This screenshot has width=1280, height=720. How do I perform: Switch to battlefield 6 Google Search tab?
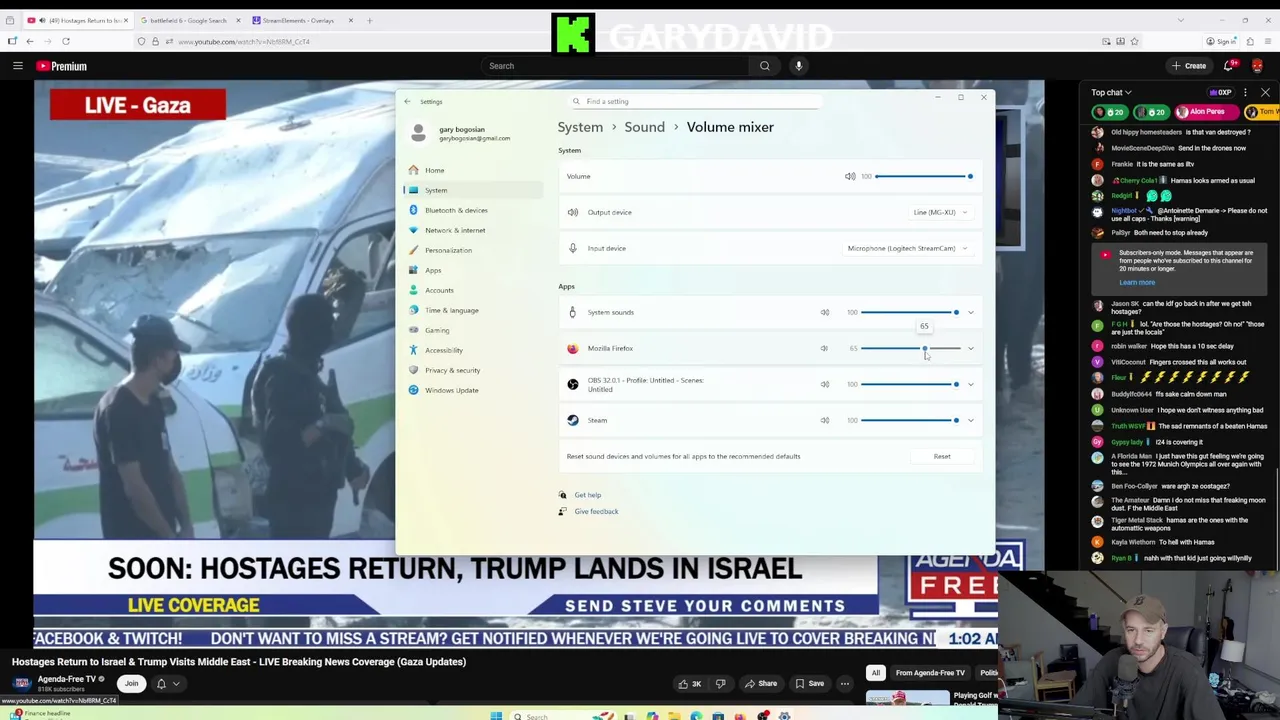(x=189, y=20)
